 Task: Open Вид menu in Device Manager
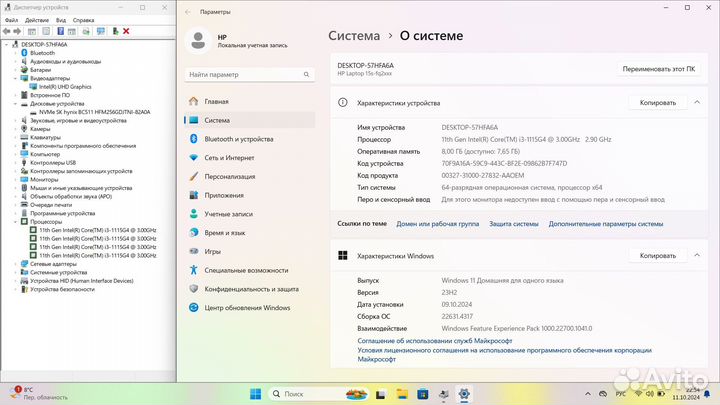[61, 20]
